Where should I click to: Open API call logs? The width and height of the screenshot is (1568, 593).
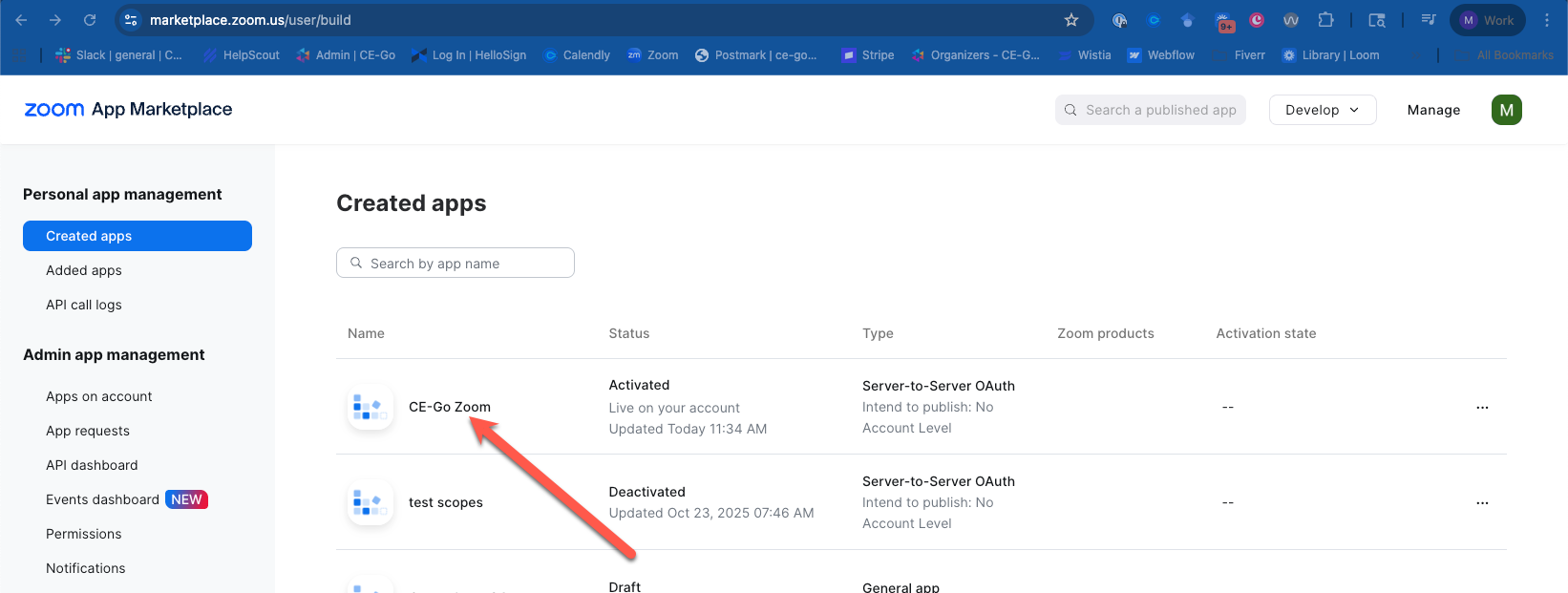coord(84,305)
